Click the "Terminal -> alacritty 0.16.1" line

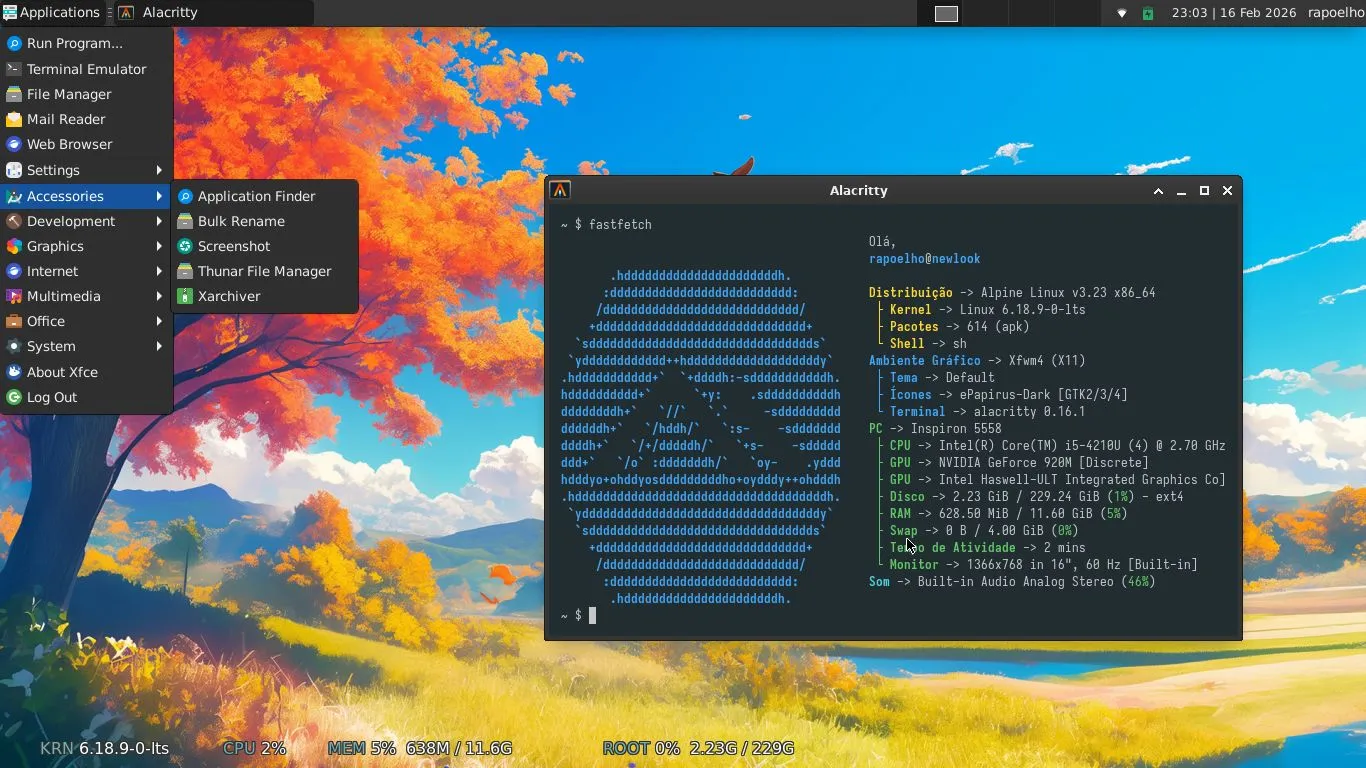988,411
